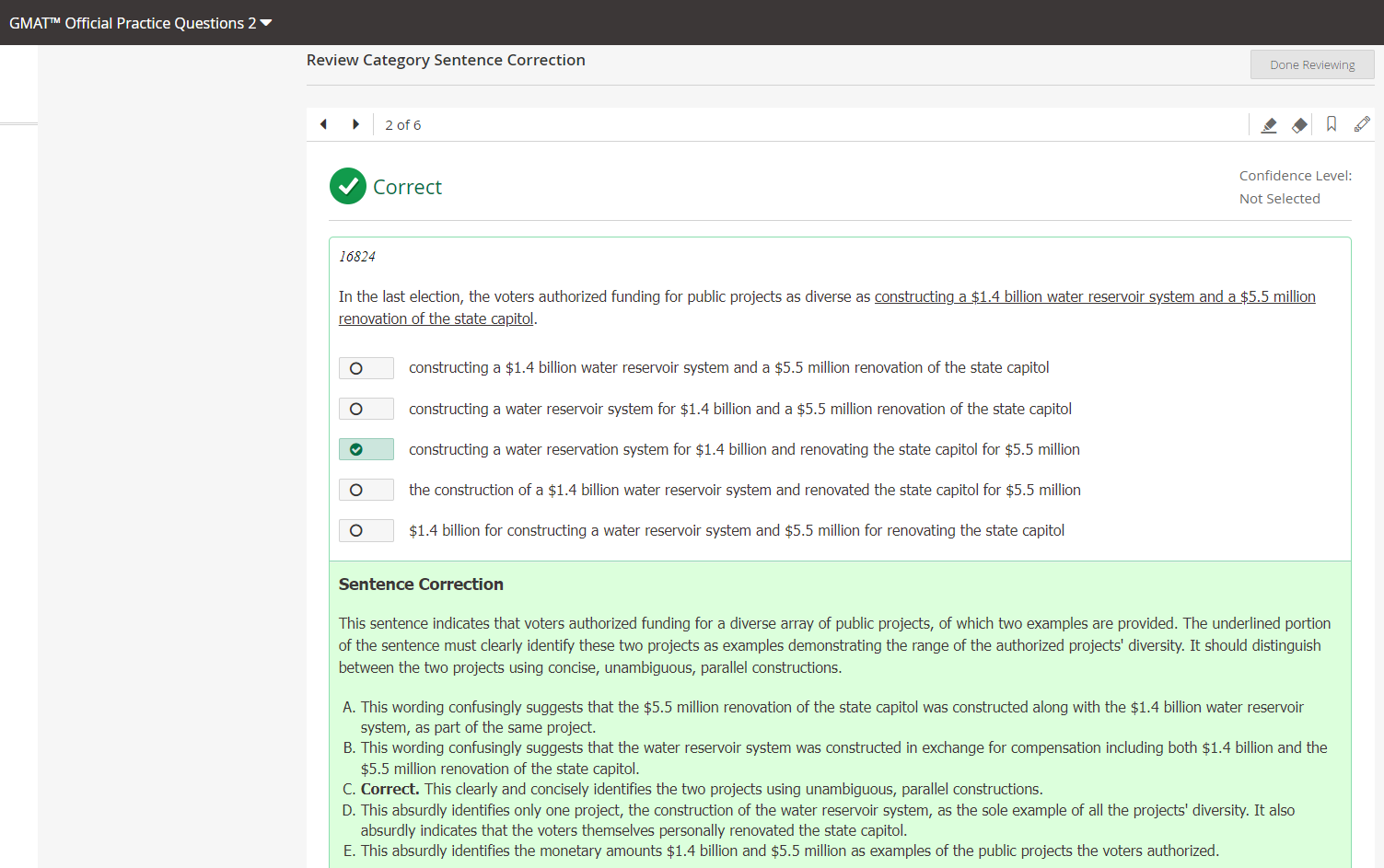Bookmark this question
Image resolution: width=1384 pixels, height=868 pixels.
coord(1331,124)
